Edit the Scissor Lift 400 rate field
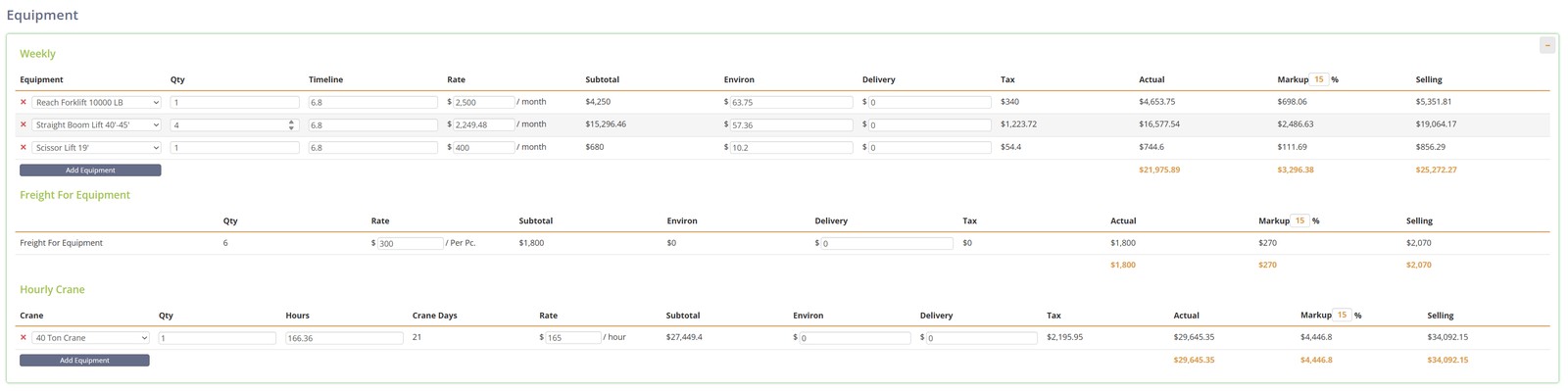The width and height of the screenshot is (1568, 391). tap(484, 147)
